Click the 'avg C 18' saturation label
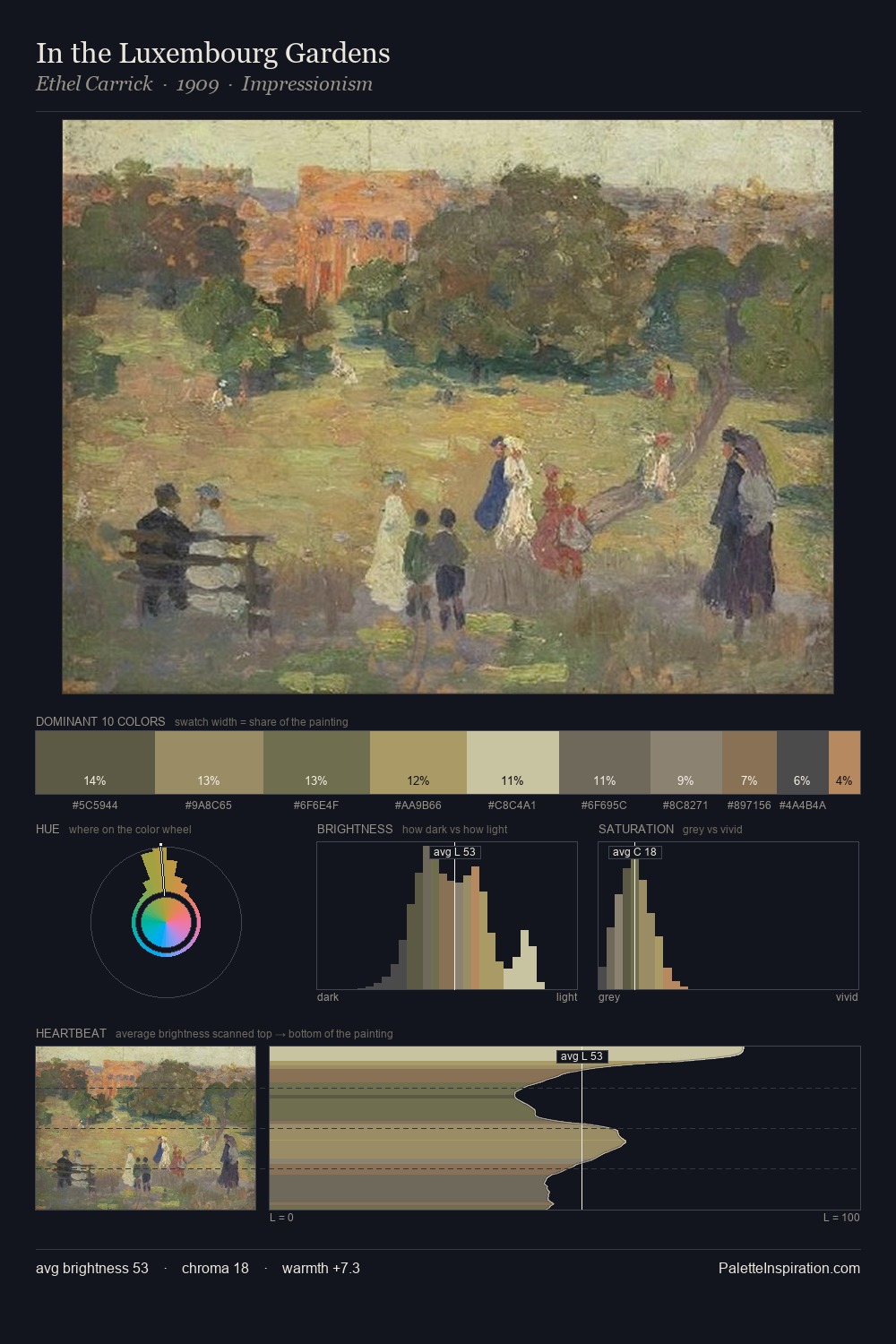896x1344 pixels. click(x=634, y=852)
